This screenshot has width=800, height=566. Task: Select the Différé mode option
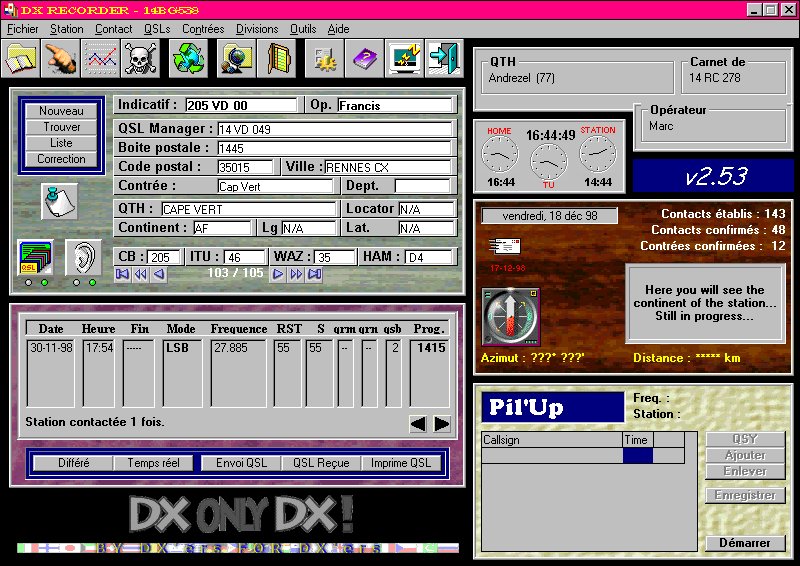tap(73, 463)
